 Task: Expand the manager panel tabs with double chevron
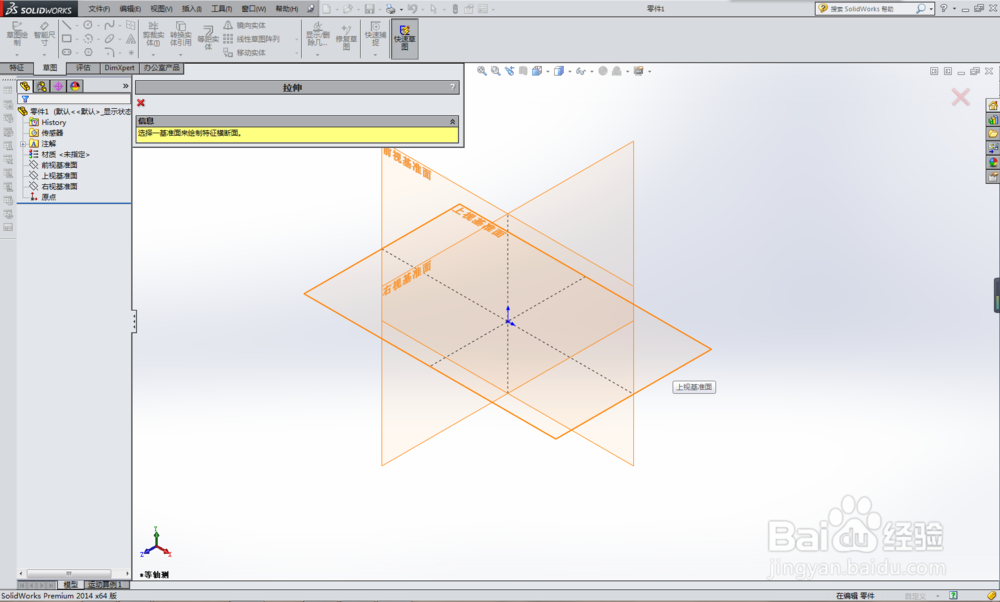tap(126, 85)
